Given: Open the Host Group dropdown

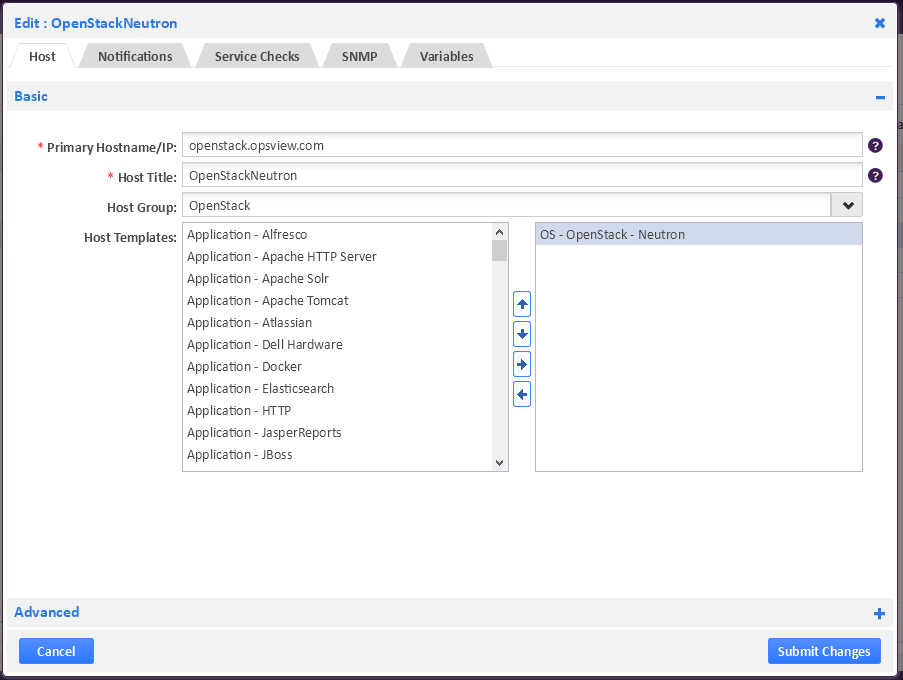Looking at the screenshot, I should tap(847, 205).
